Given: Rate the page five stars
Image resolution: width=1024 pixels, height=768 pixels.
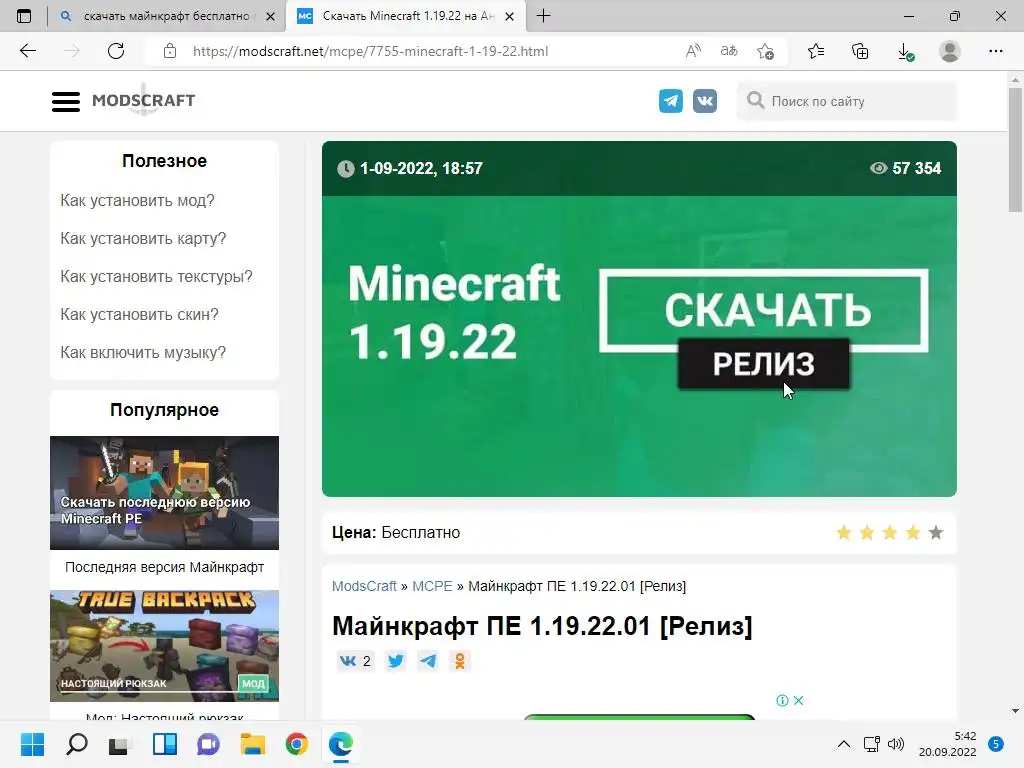Looking at the screenshot, I should [x=936, y=533].
